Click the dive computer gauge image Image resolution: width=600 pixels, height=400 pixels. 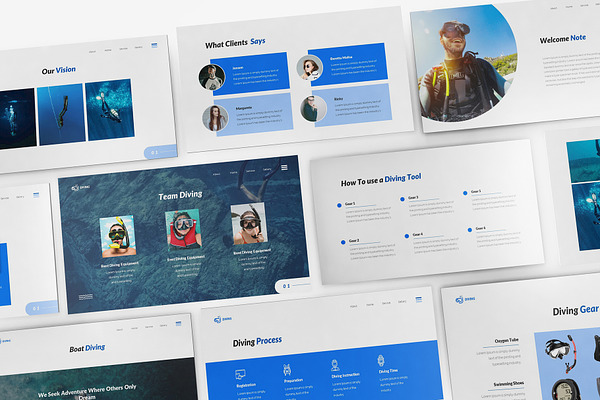[566, 390]
